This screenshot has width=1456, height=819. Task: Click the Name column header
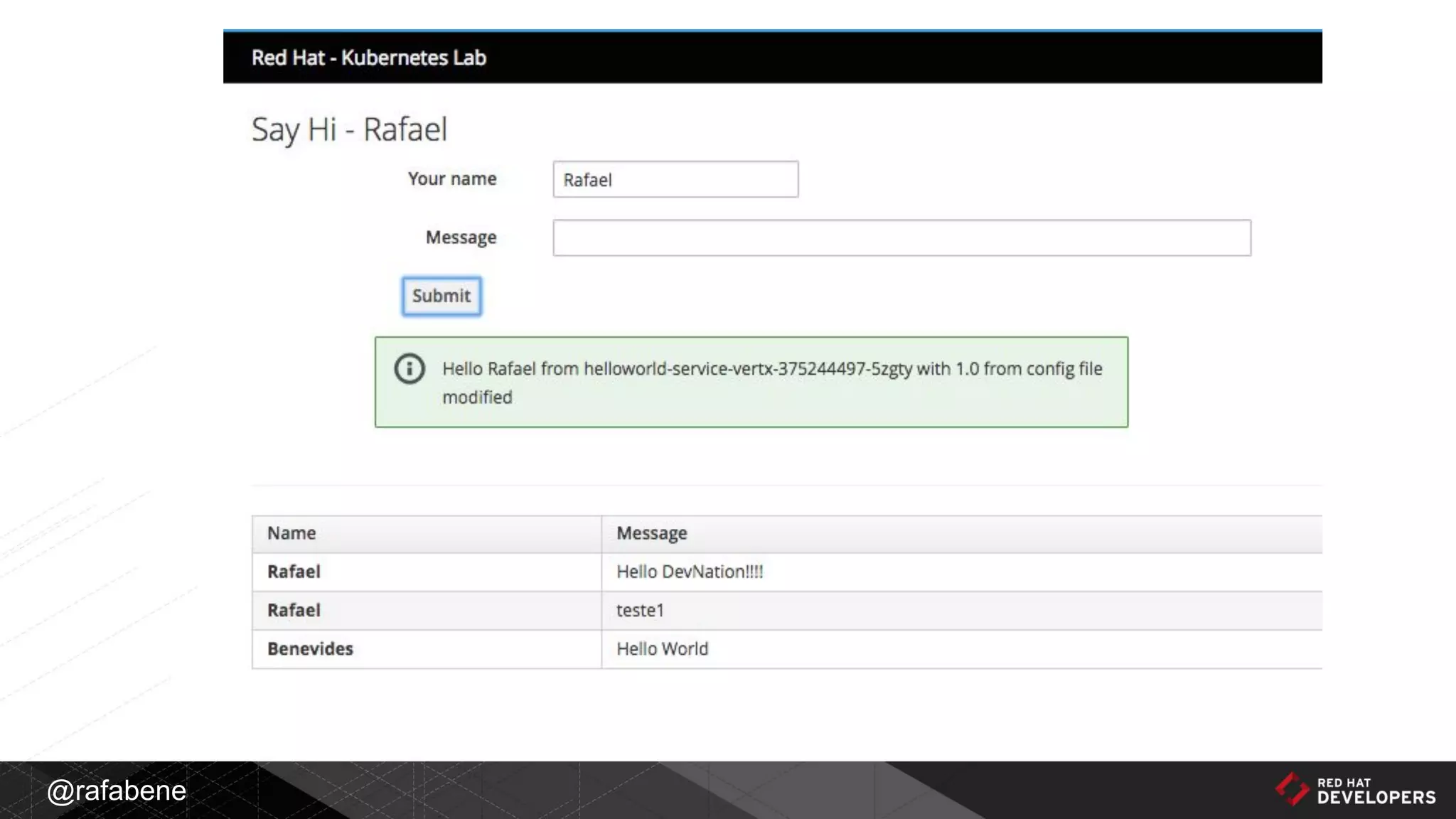point(291,533)
